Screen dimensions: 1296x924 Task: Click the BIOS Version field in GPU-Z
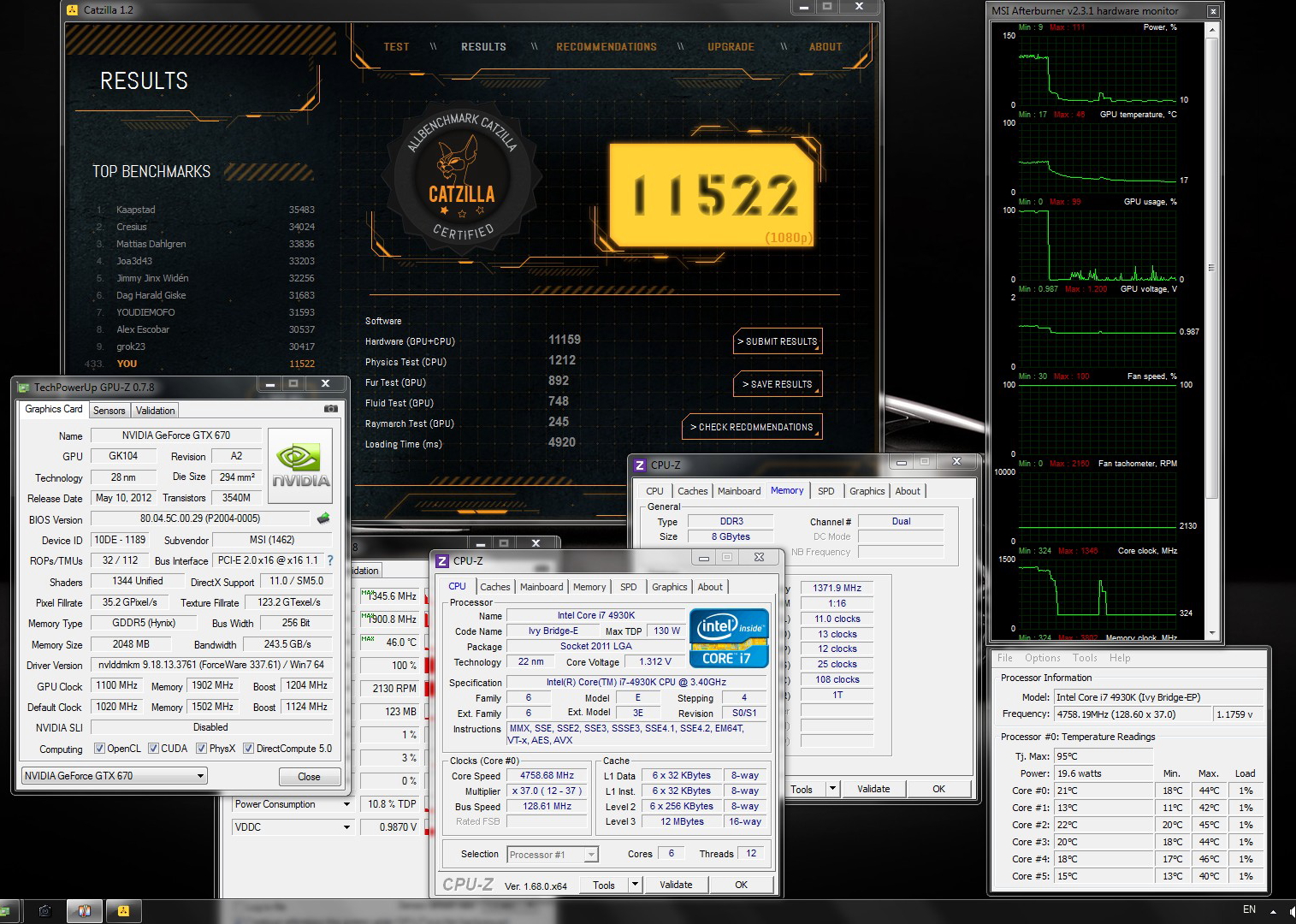[x=200, y=518]
